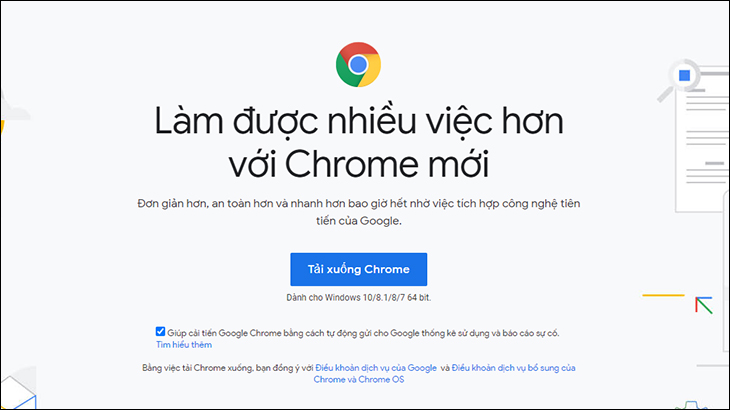730x410 pixels.
Task: Click the blue square inside the magnifier
Action: click(685, 75)
